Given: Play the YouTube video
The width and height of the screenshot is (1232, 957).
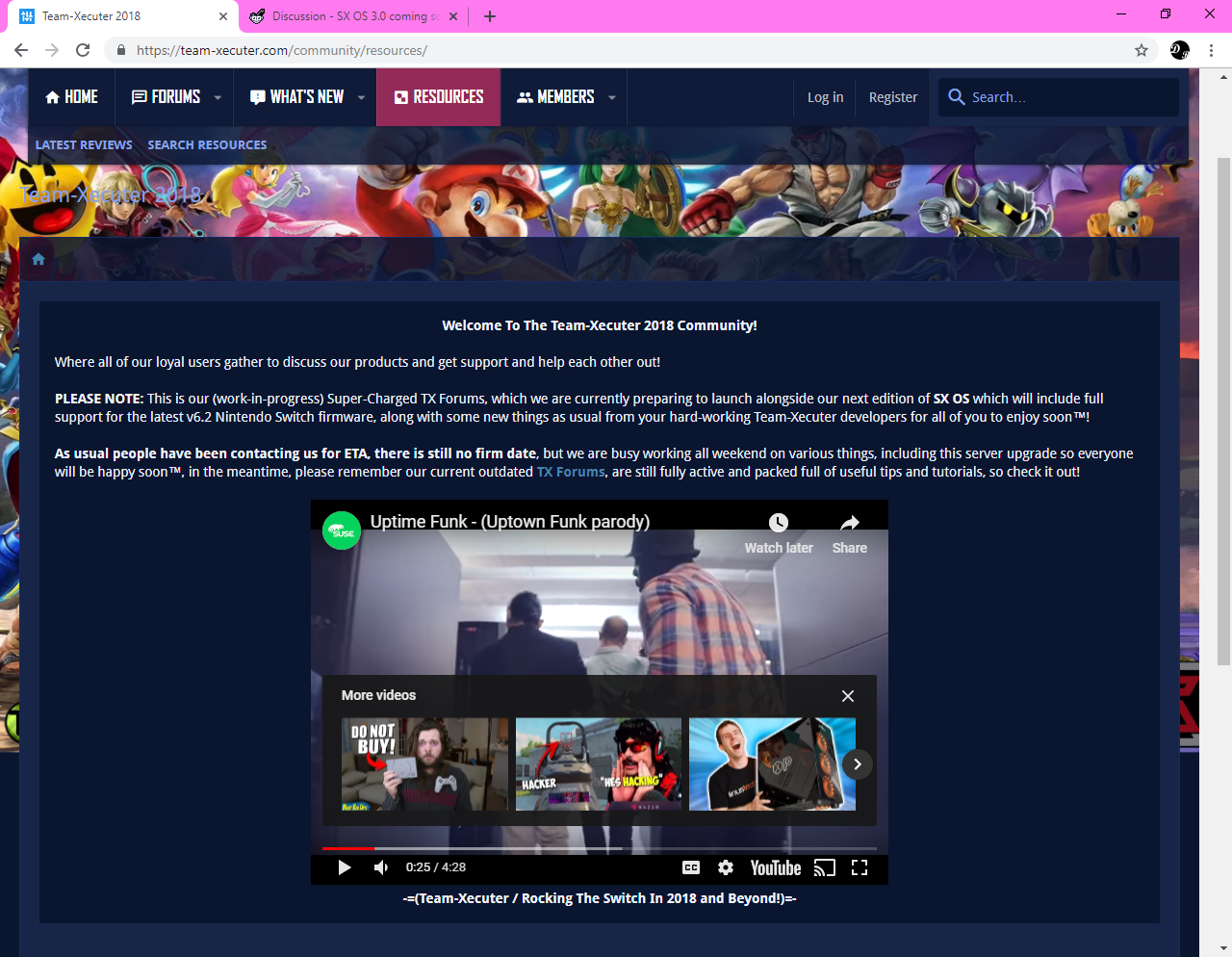Looking at the screenshot, I should point(344,867).
